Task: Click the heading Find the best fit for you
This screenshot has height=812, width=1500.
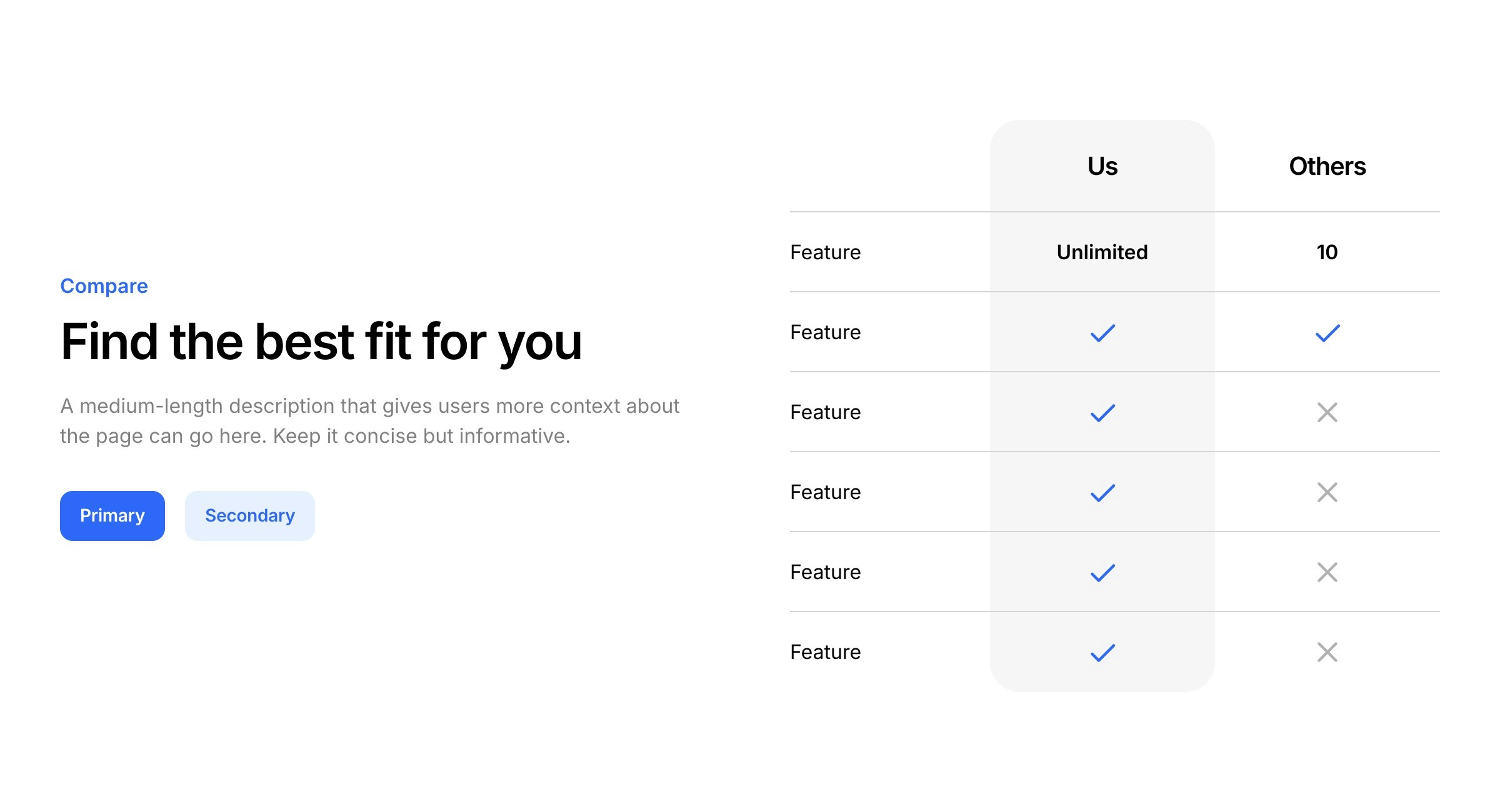Action: point(321,342)
